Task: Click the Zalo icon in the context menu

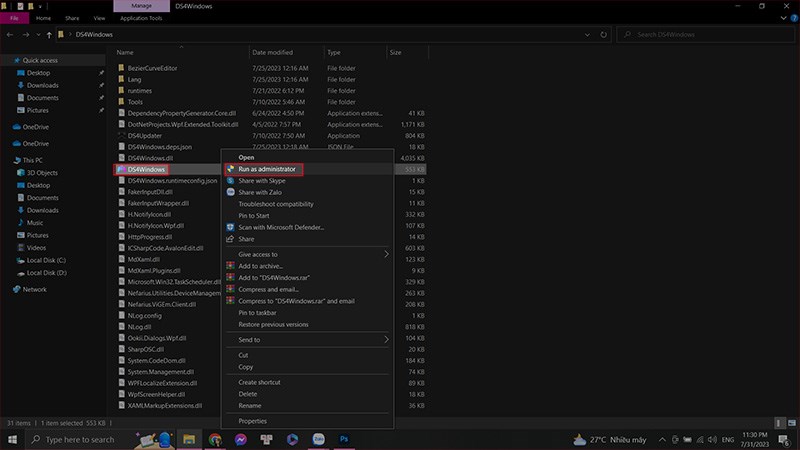Action: (x=230, y=192)
